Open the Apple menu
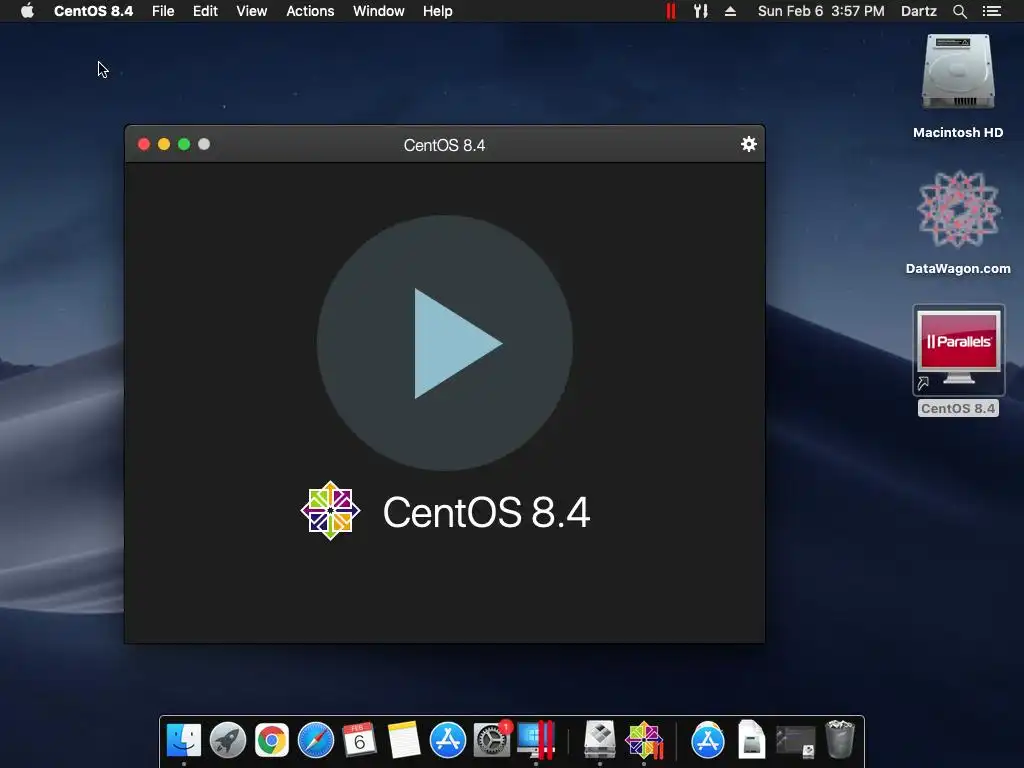Image resolution: width=1024 pixels, height=768 pixels. 27,11
